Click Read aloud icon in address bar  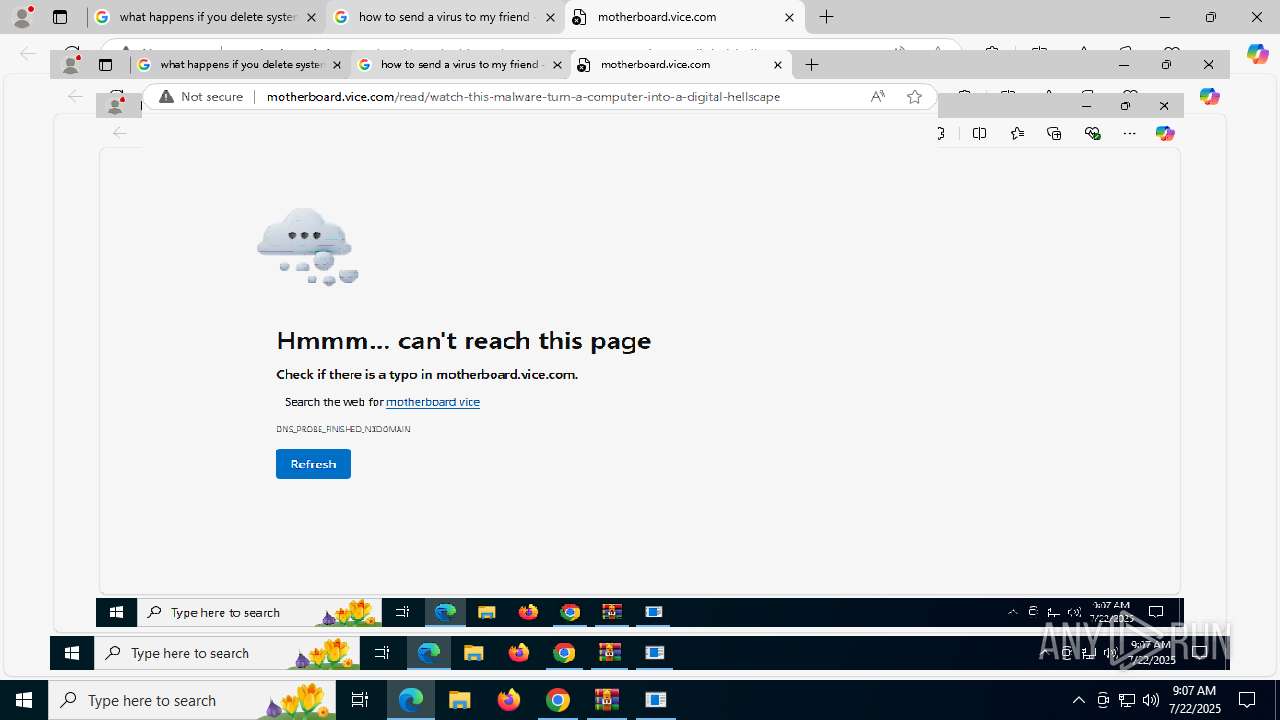click(x=877, y=97)
